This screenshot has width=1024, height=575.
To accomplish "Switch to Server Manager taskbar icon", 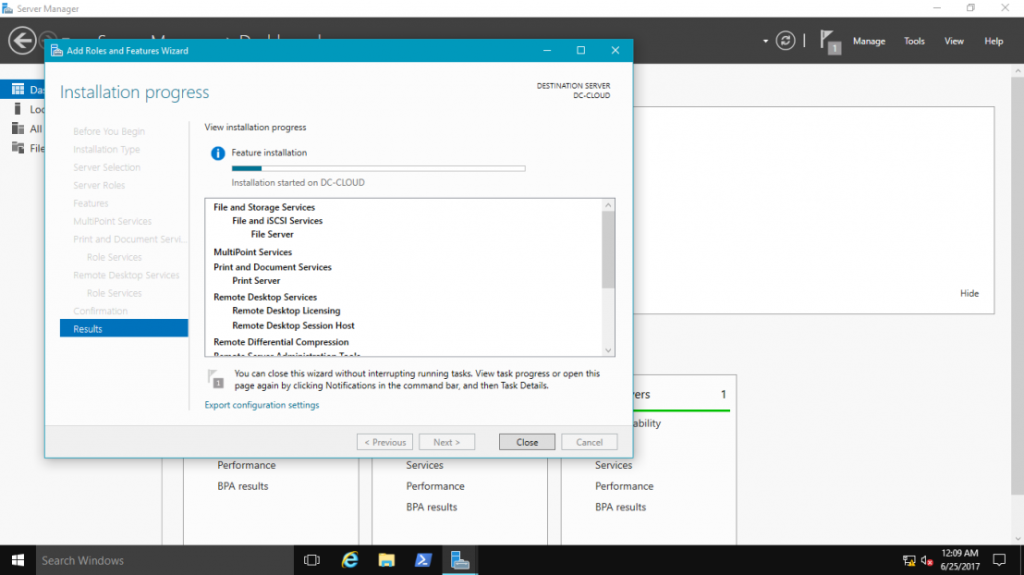I will coord(460,560).
